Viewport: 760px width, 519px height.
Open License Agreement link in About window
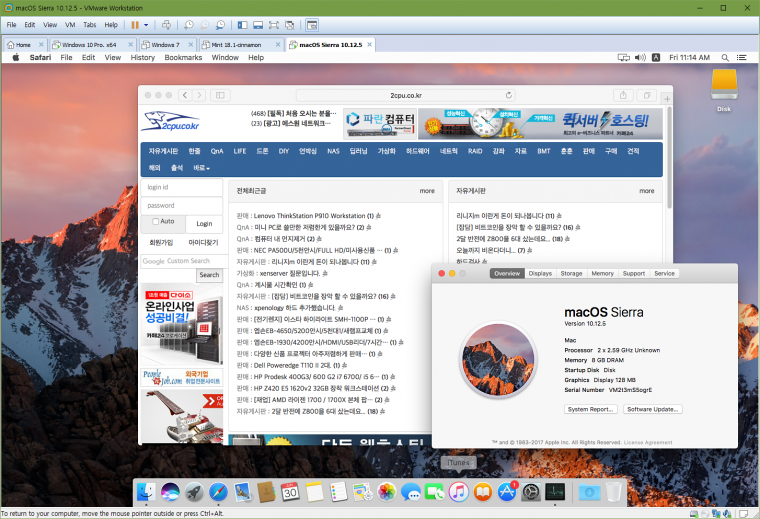tap(648, 442)
